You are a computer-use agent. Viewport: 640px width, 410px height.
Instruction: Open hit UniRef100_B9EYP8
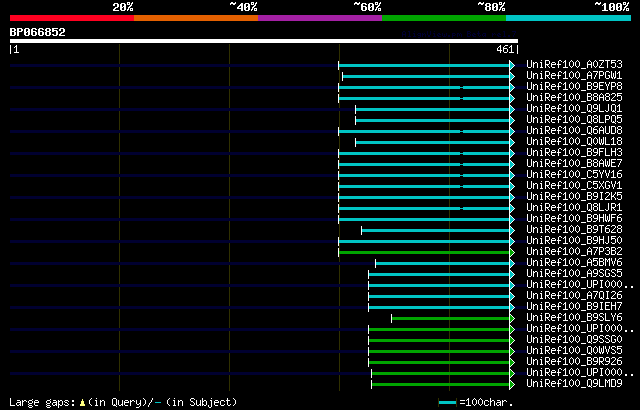(x=574, y=86)
